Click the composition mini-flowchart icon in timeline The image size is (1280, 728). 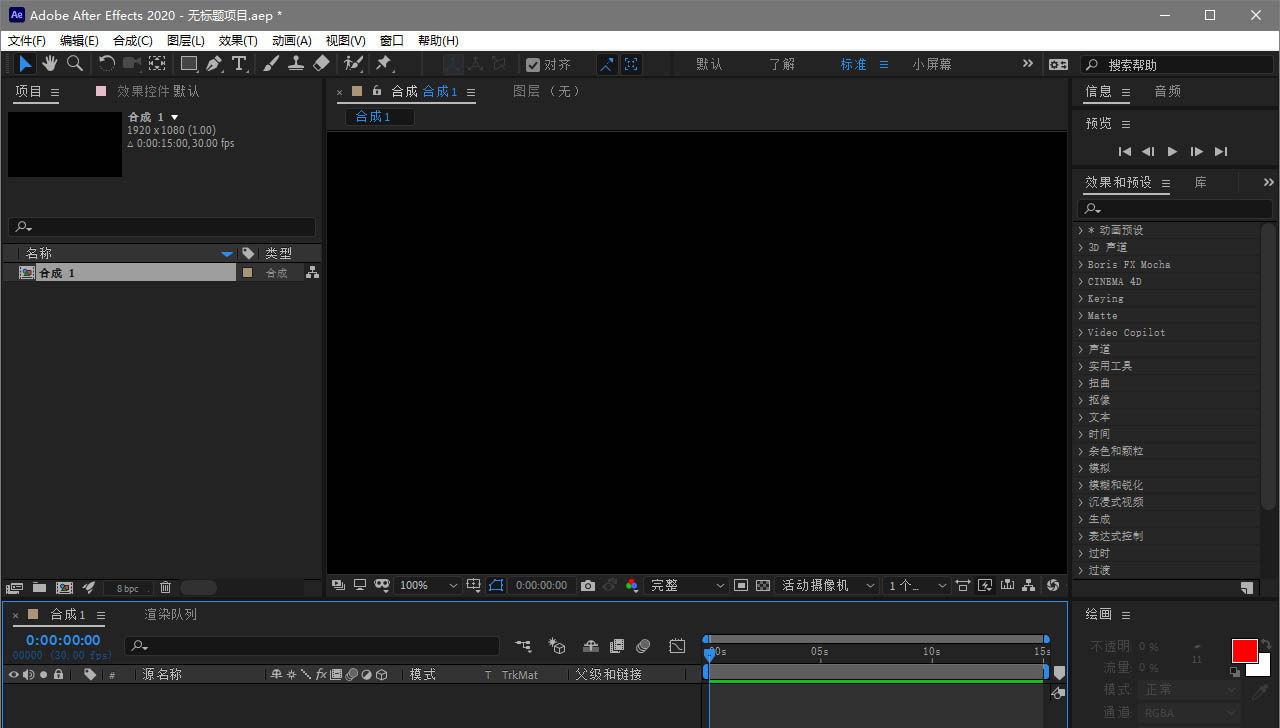[x=523, y=646]
